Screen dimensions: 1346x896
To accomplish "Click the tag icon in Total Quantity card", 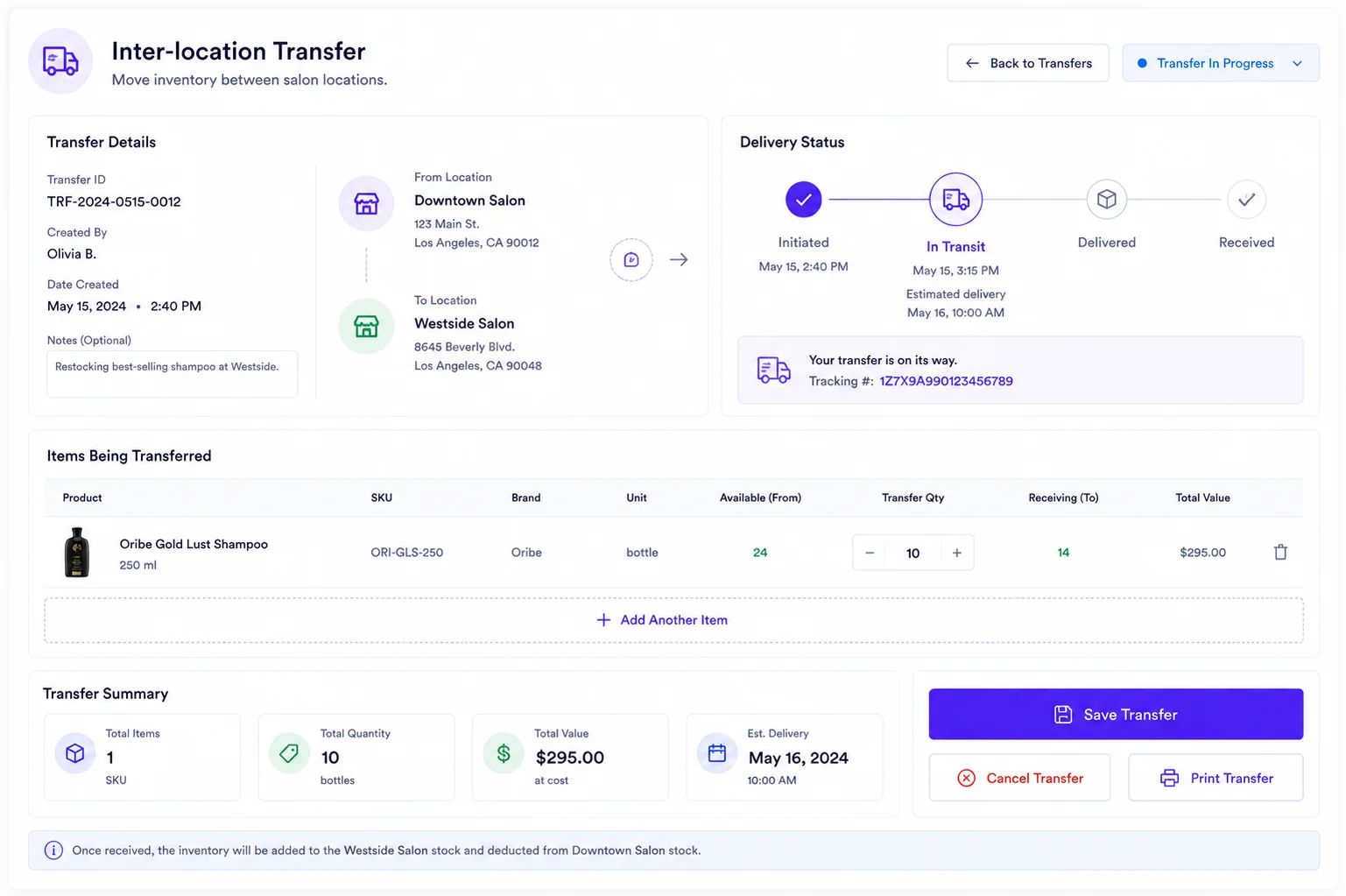I will (289, 753).
